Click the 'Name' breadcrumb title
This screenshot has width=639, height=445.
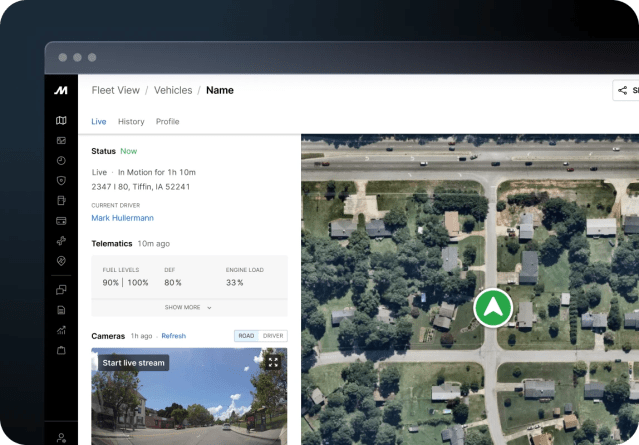220,90
